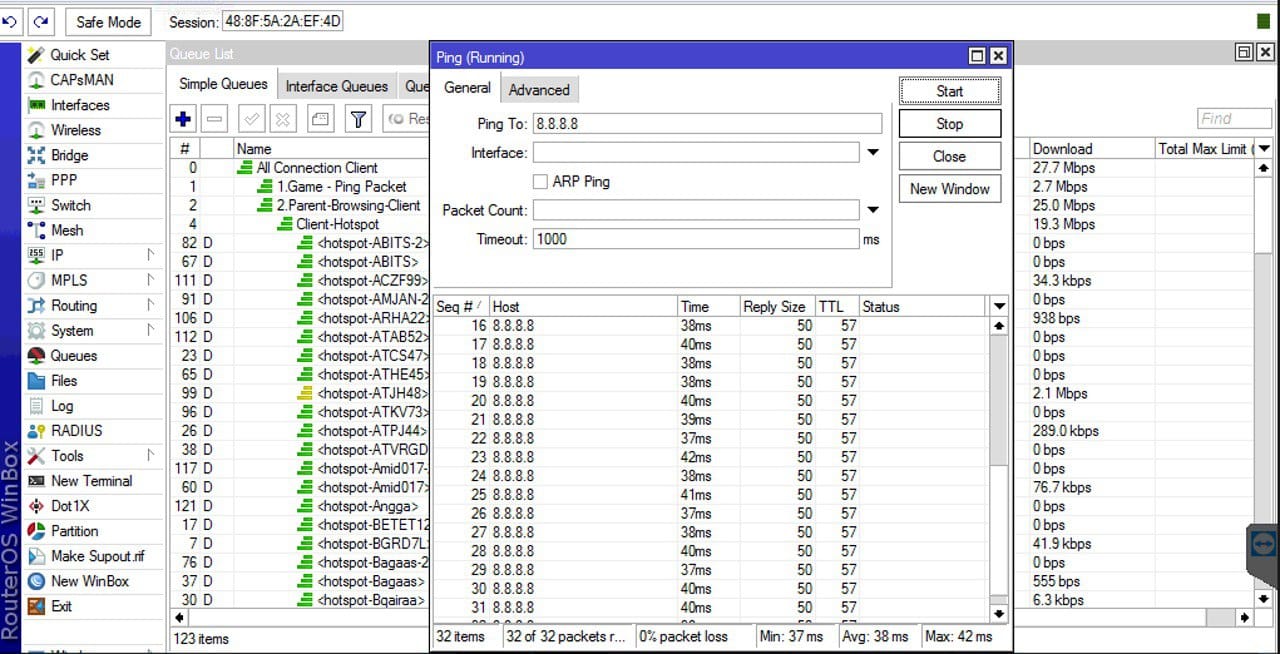Click disable X button in queue toolbar

coord(283,119)
